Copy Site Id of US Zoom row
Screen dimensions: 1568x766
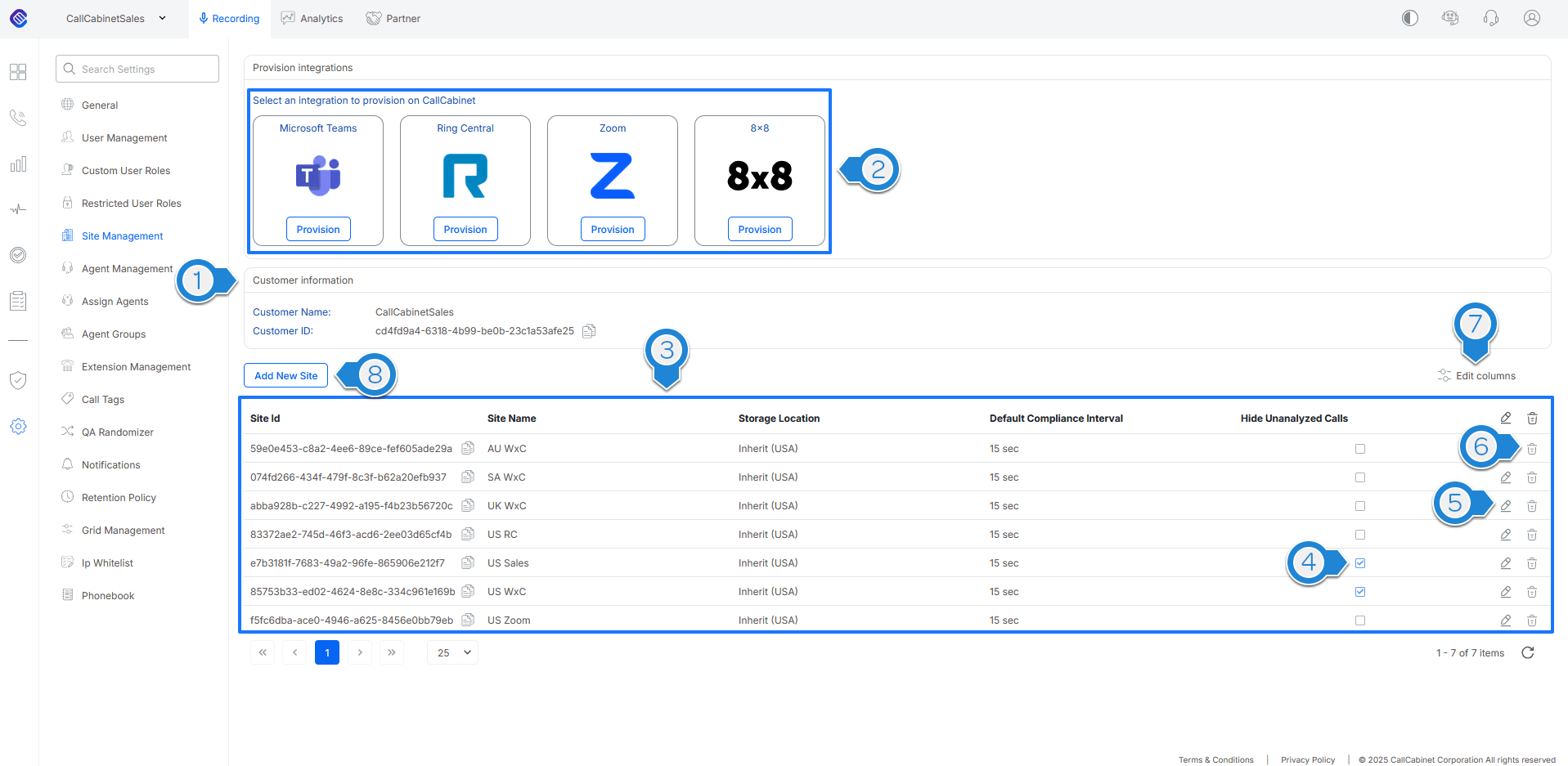click(468, 620)
